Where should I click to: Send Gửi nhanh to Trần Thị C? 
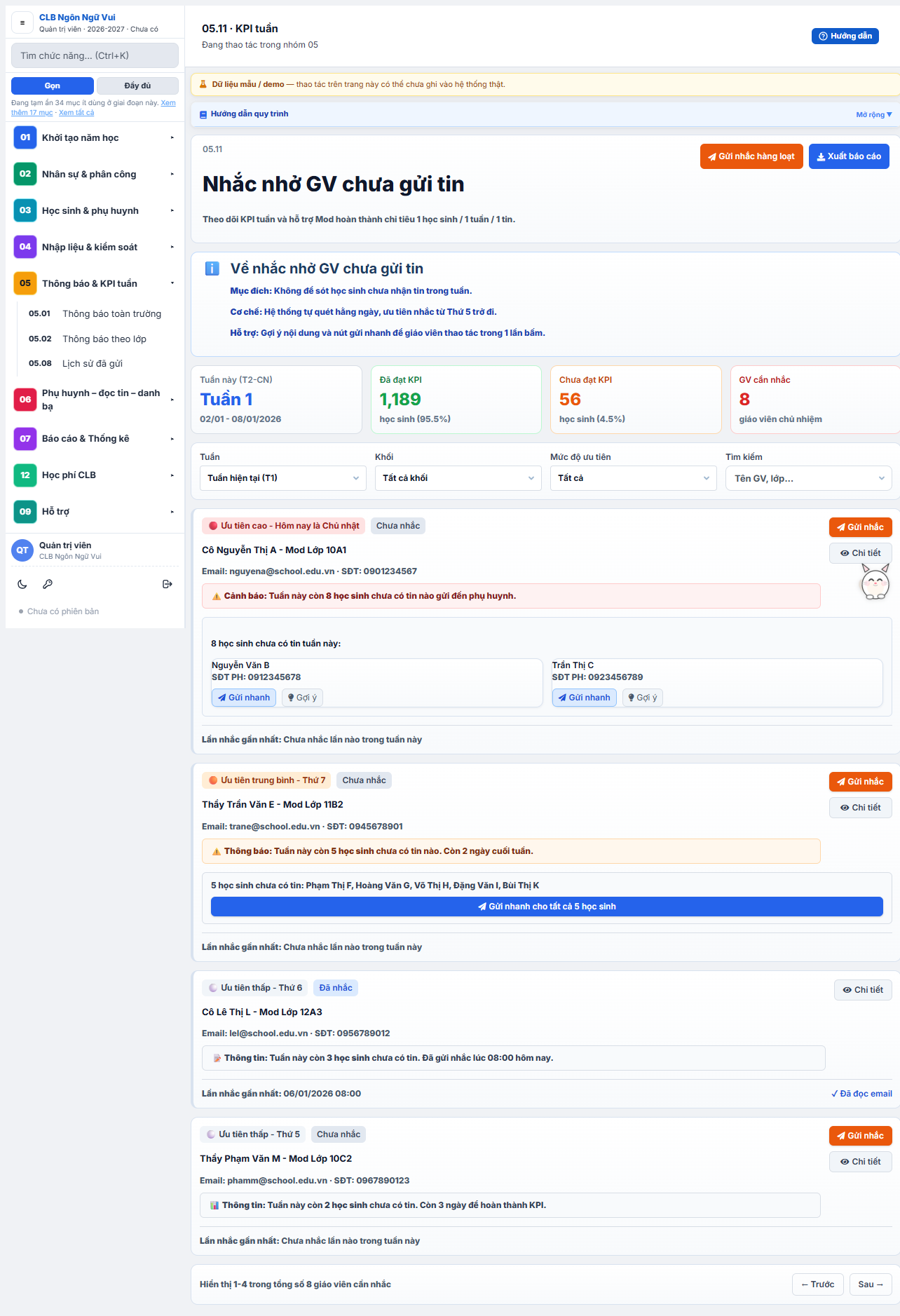[x=584, y=698]
